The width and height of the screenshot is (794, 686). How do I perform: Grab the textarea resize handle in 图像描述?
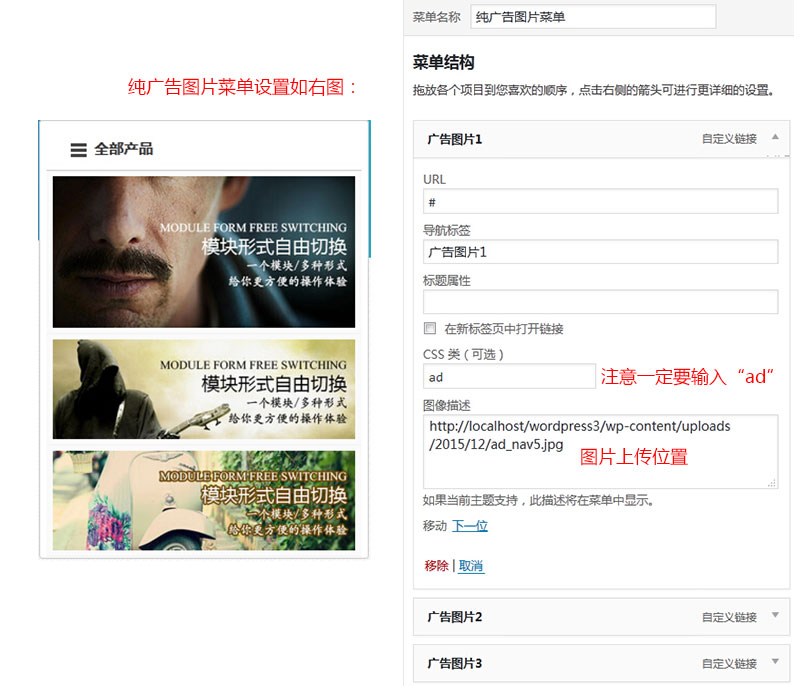(x=771, y=482)
